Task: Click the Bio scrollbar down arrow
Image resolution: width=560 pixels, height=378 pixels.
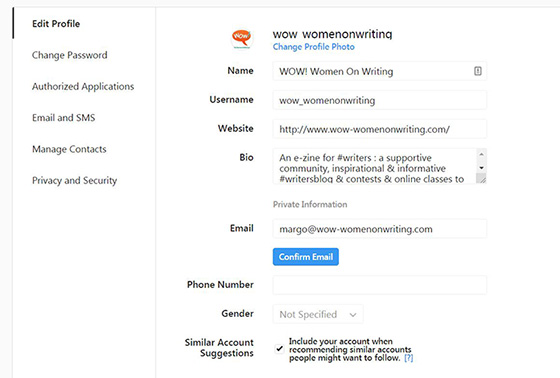Action: point(481,168)
